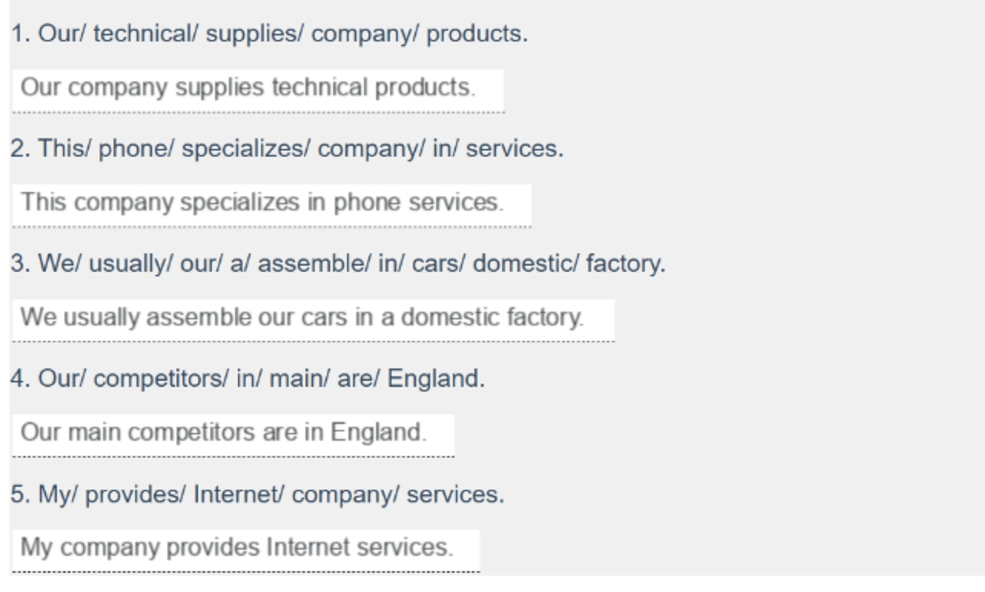The height and width of the screenshot is (592, 985).
Task: Click the word "supplies/" in prompt 1
Action: pyautogui.click(x=255, y=35)
